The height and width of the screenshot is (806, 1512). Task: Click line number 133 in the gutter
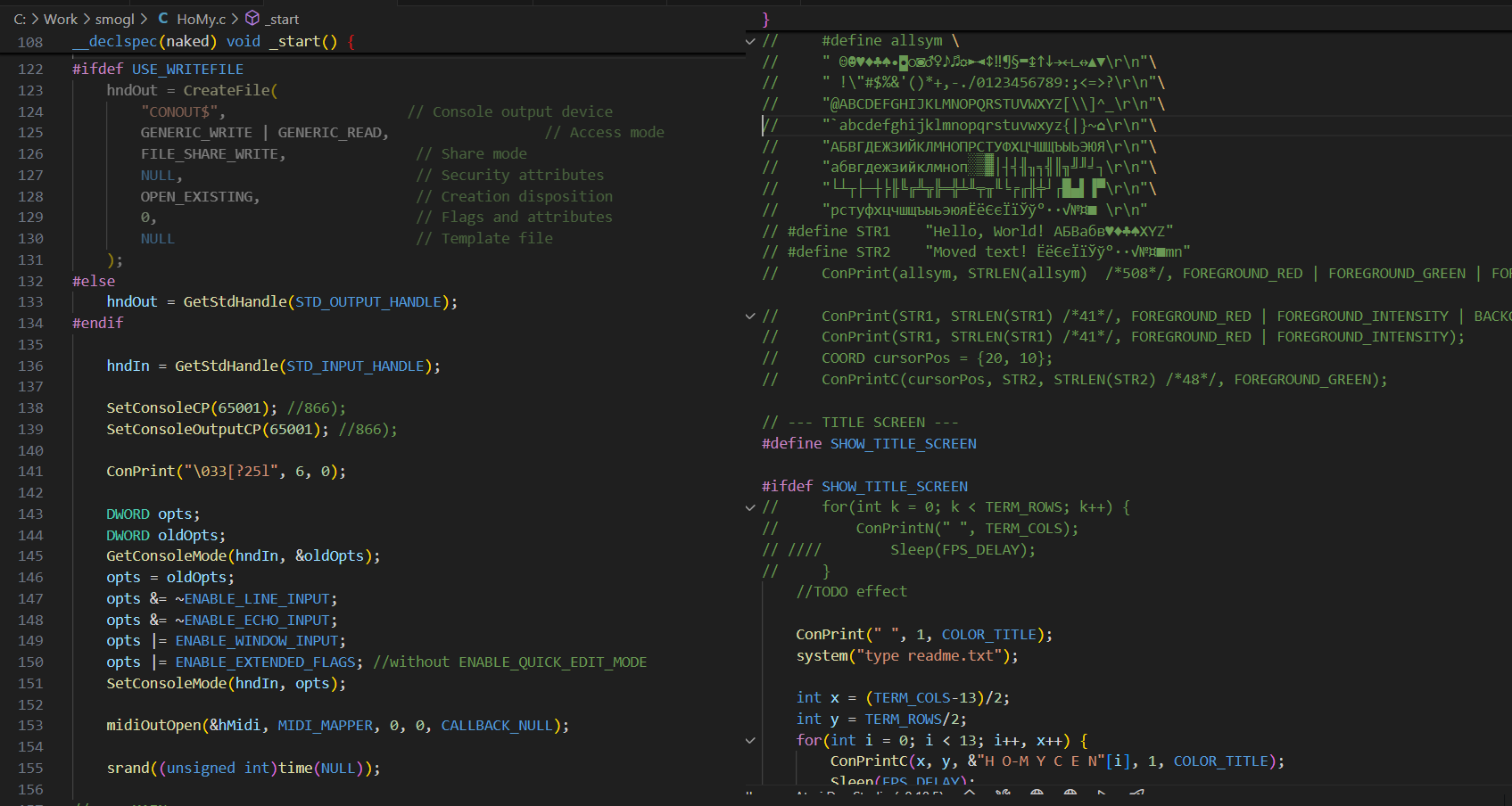[x=30, y=302]
